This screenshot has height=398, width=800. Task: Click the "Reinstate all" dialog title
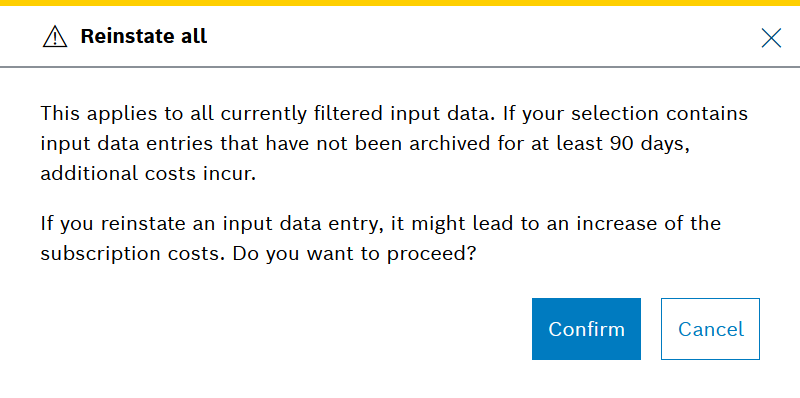point(144,37)
